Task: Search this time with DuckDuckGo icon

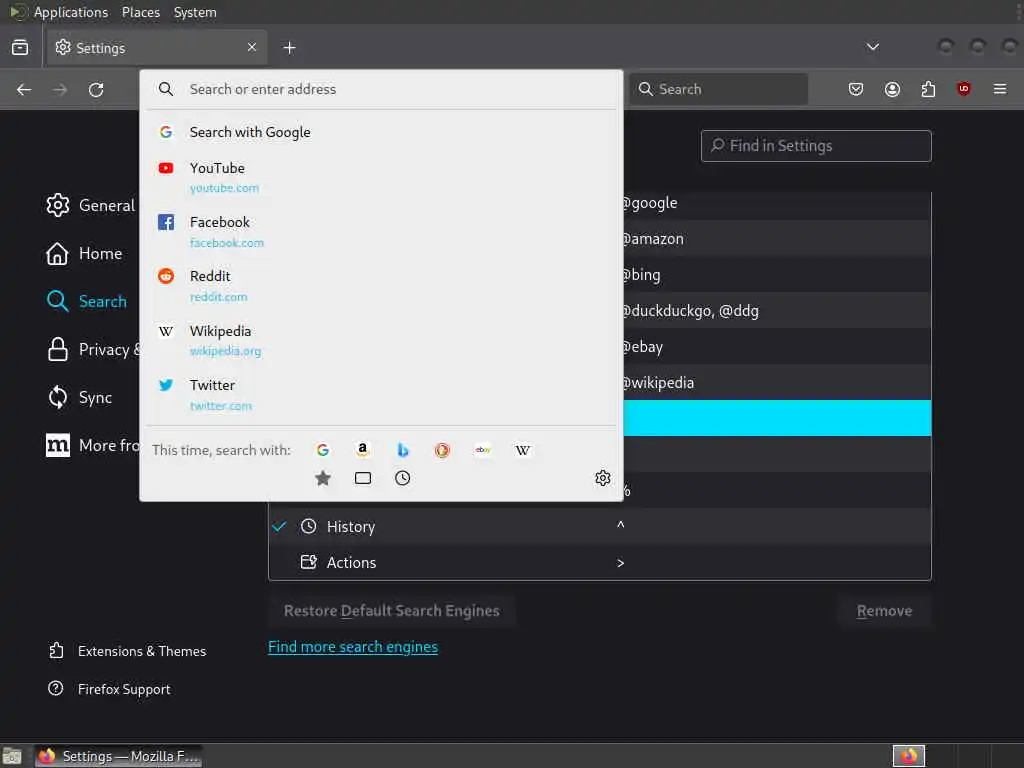Action: [x=442, y=450]
